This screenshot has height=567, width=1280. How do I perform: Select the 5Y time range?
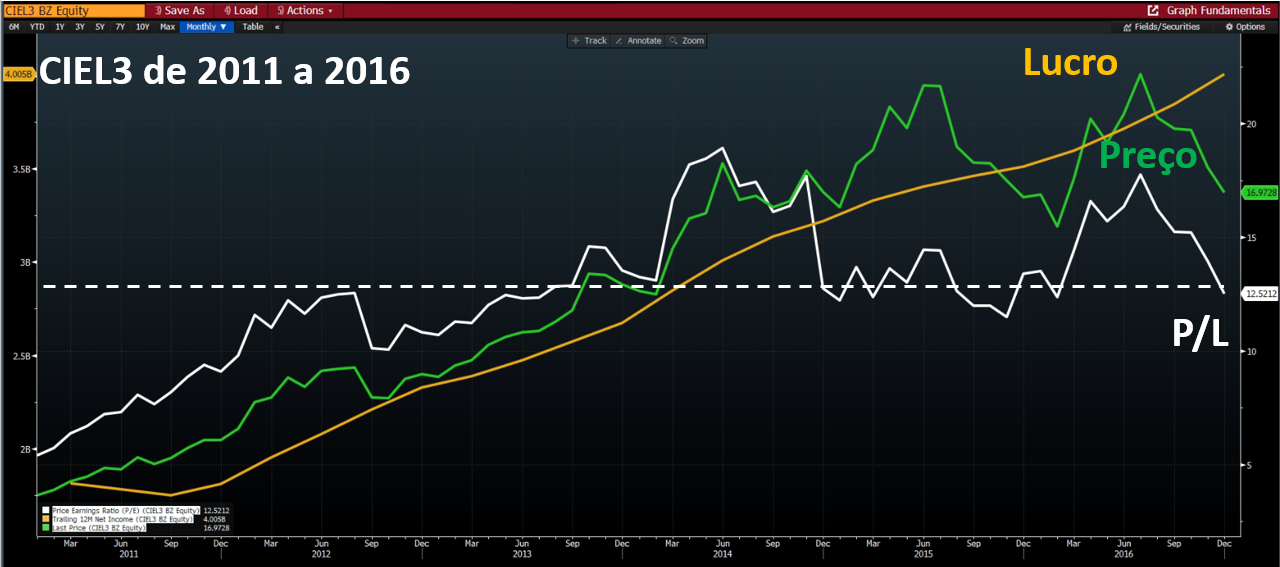100,27
